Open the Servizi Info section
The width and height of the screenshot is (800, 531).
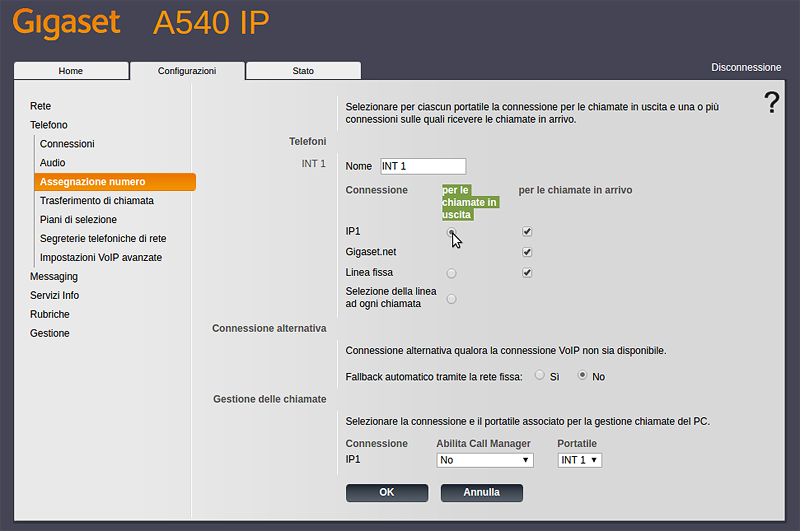54,295
